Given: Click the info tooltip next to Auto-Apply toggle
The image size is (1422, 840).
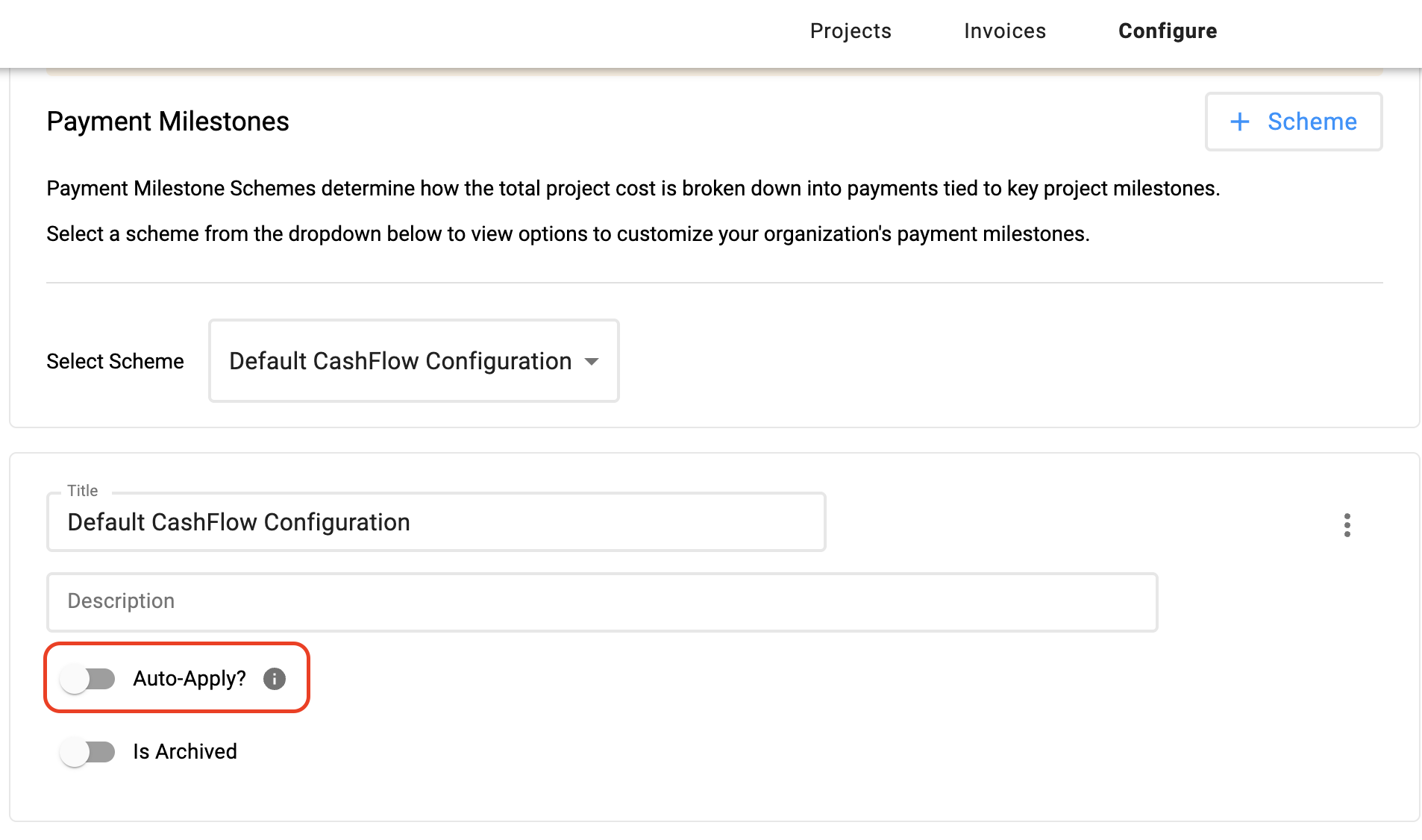Looking at the screenshot, I should 274,679.
